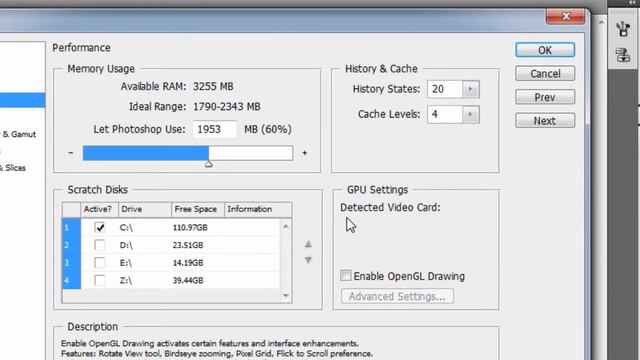The image size is (640, 360).
Task: Open the Guides, Grid & Slices category
Action: (13, 168)
